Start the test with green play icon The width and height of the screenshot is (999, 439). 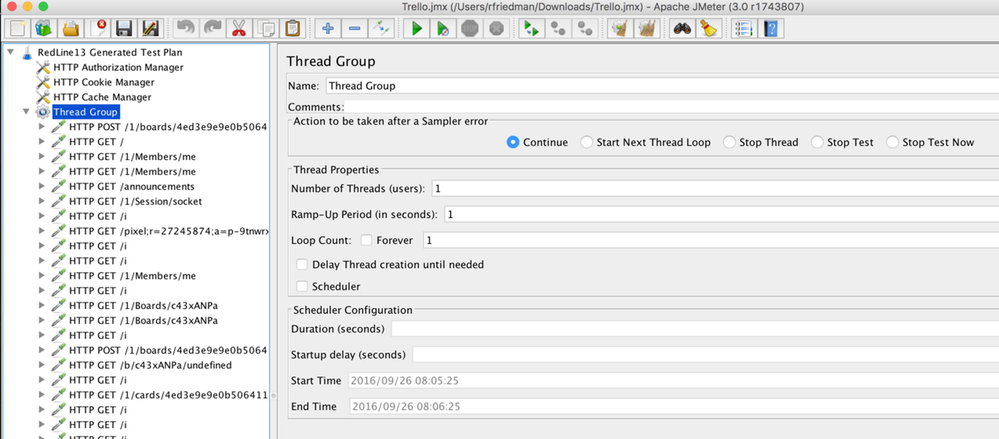coord(417,29)
